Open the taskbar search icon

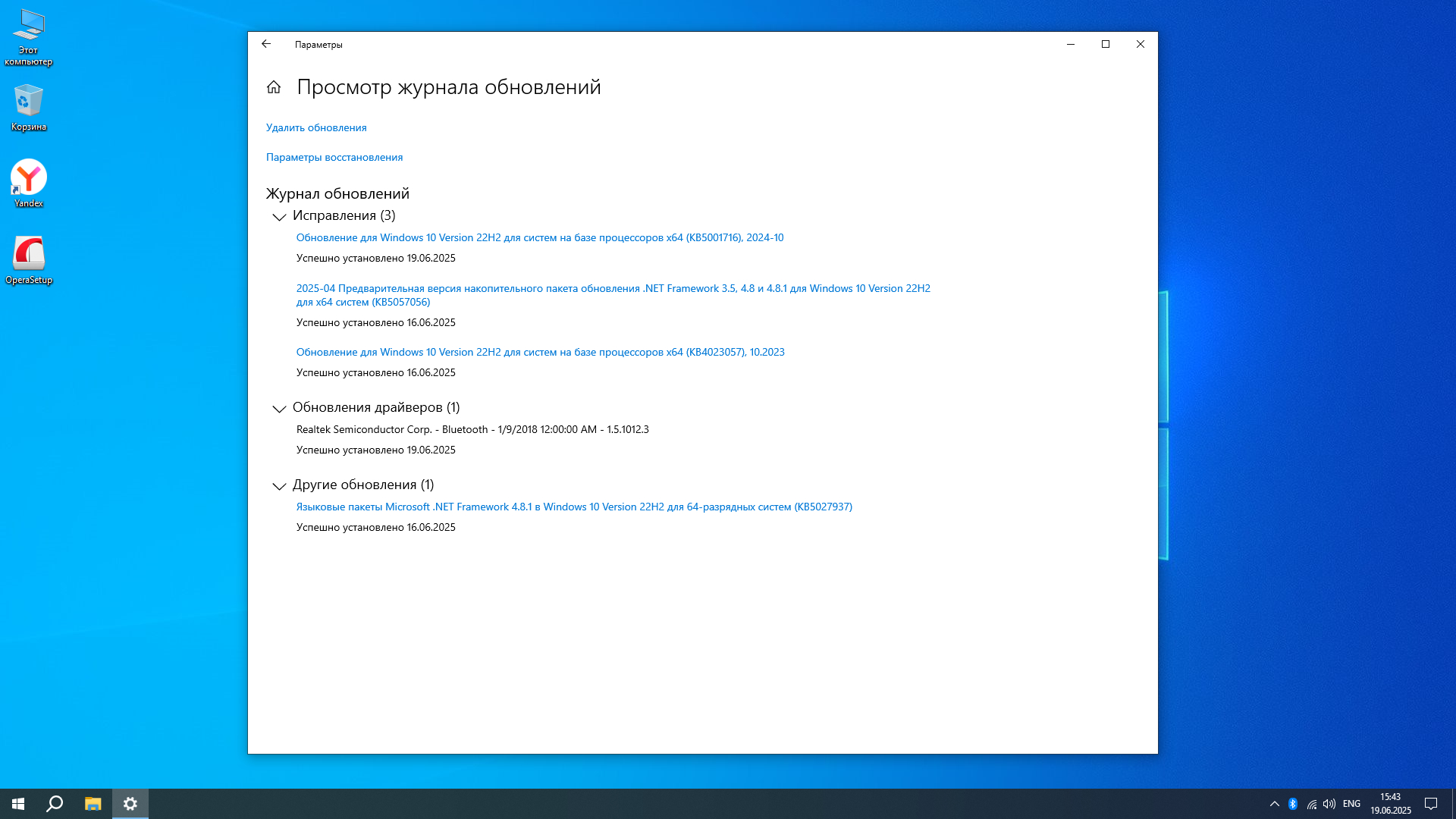55,804
